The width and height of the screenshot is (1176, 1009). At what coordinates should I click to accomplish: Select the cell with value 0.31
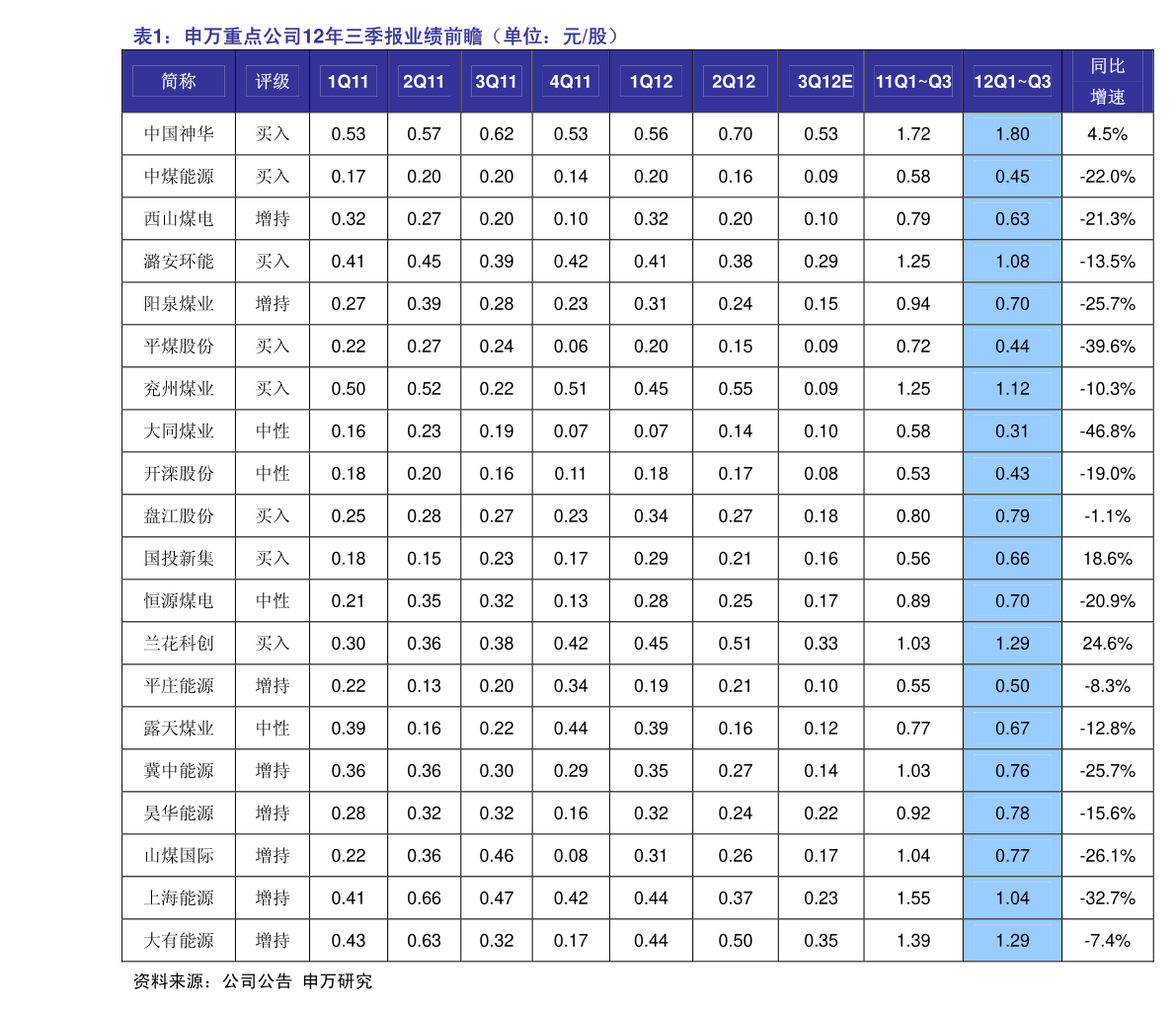click(1012, 431)
